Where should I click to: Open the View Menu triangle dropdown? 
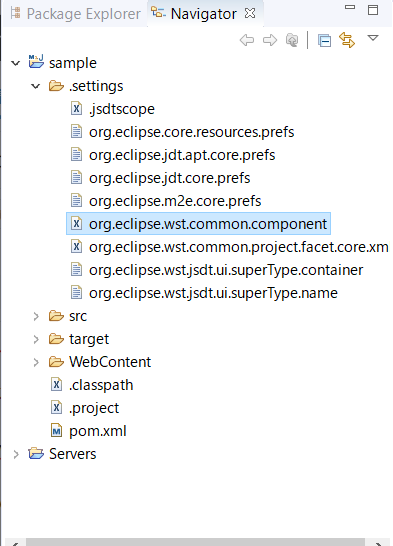373,38
